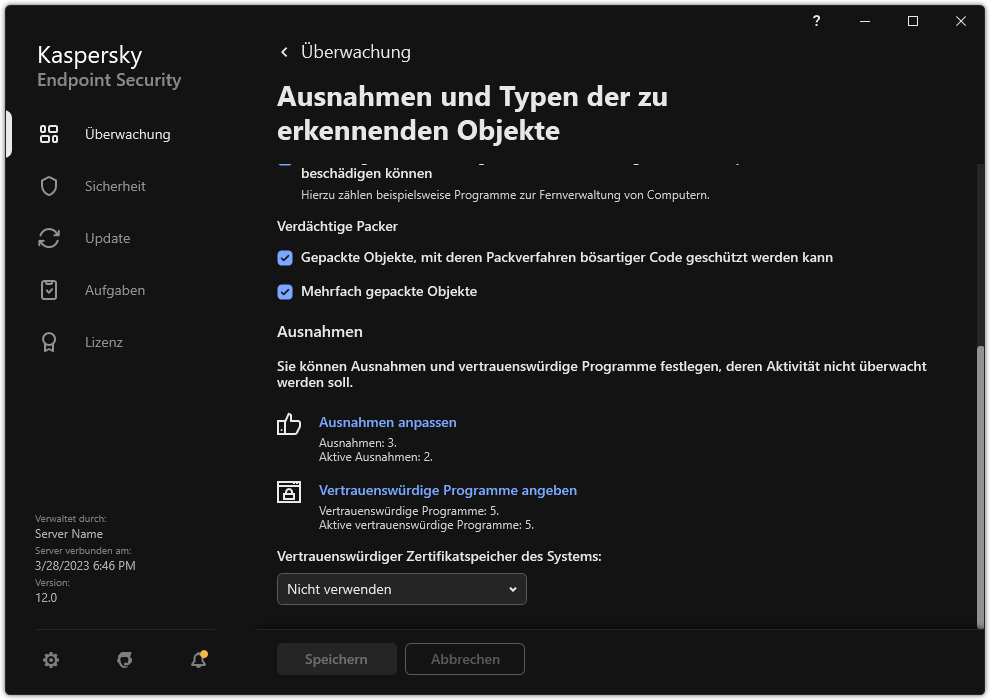Click the support icon next to the gear
This screenshot has width=990, height=700.
pos(124,660)
